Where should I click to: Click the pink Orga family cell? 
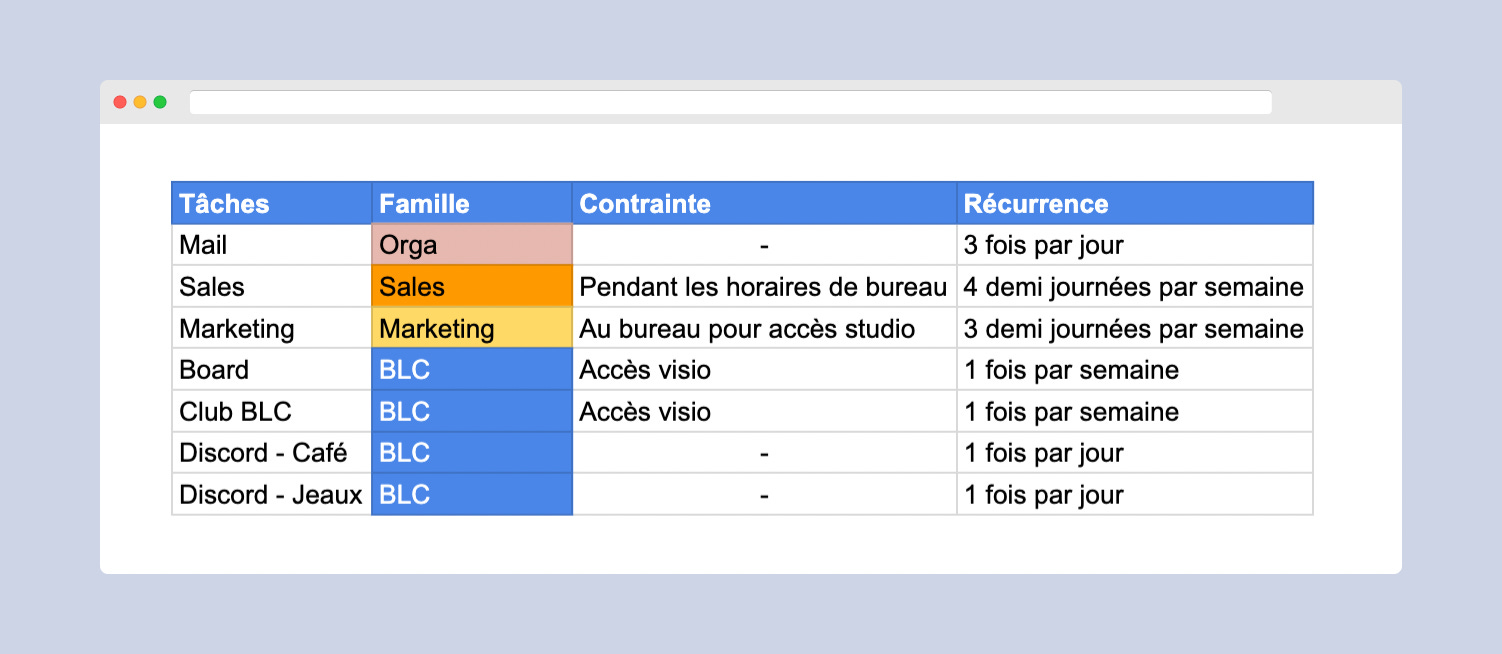pyautogui.click(x=472, y=245)
